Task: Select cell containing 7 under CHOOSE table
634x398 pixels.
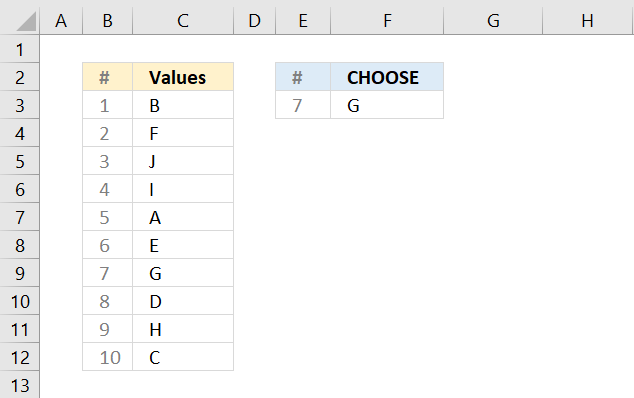Action: [x=303, y=105]
